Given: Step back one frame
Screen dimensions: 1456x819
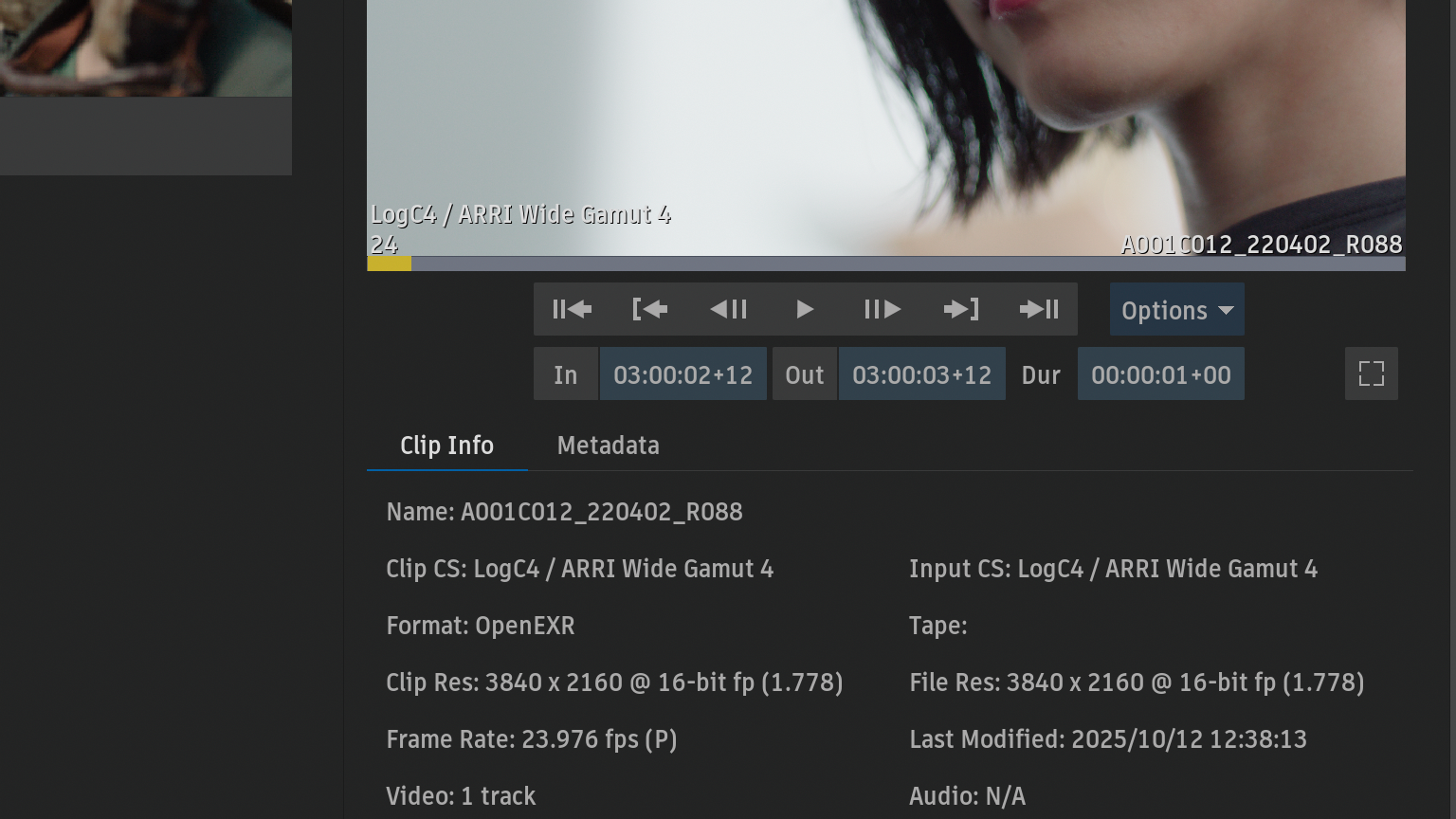Looking at the screenshot, I should 728,309.
